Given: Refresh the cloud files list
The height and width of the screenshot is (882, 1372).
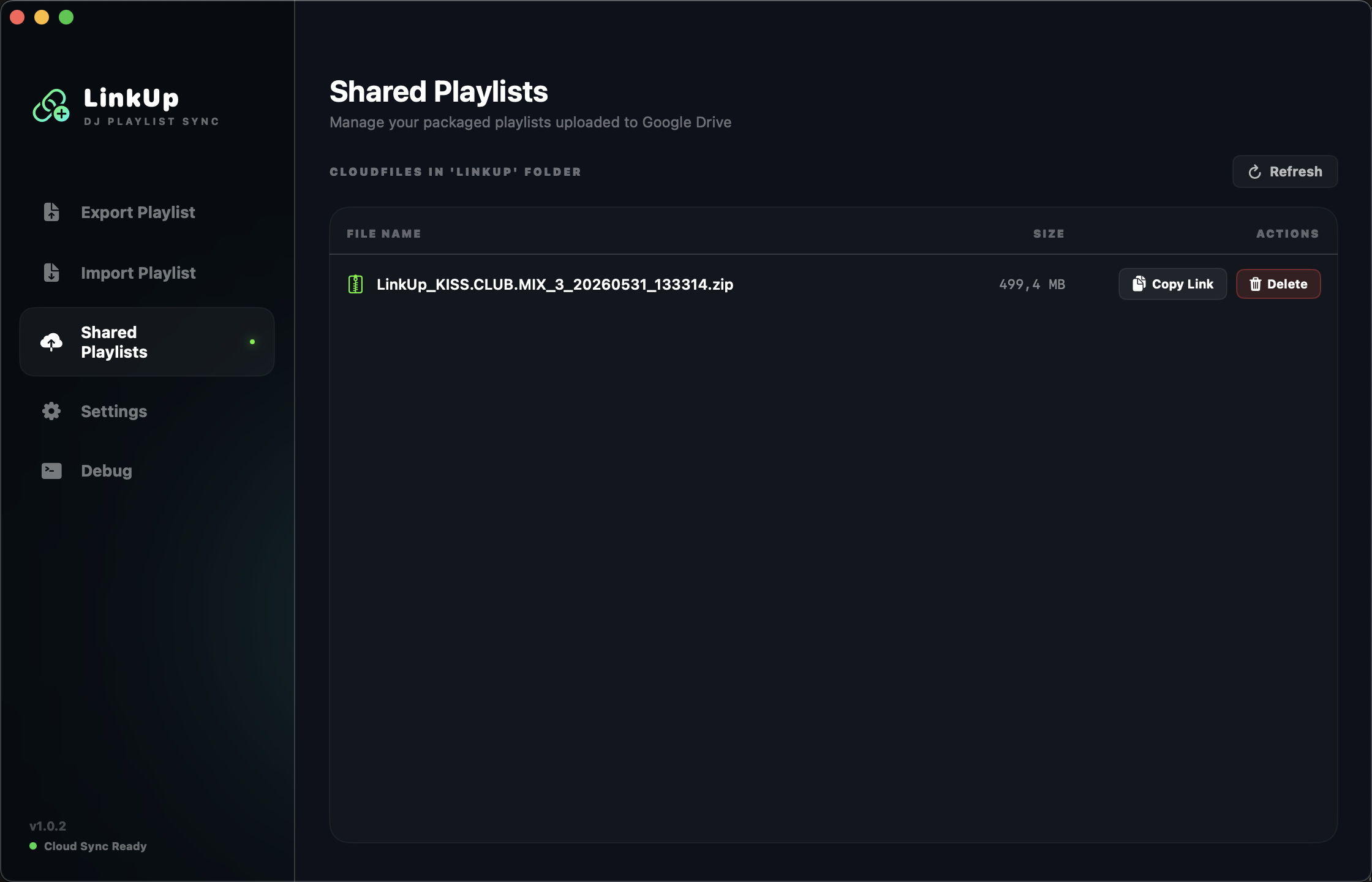Looking at the screenshot, I should (x=1285, y=171).
